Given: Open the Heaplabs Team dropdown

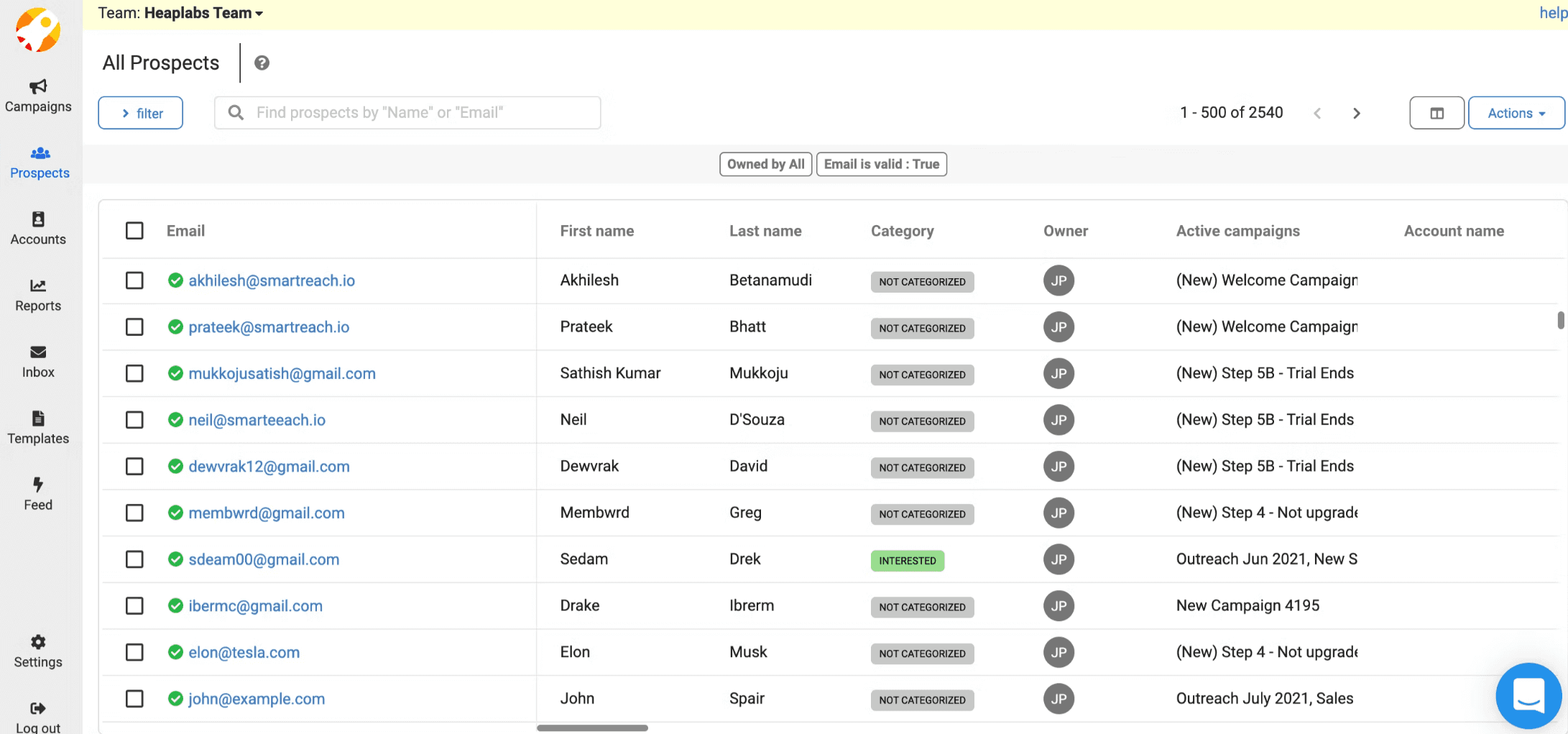Looking at the screenshot, I should pos(203,13).
